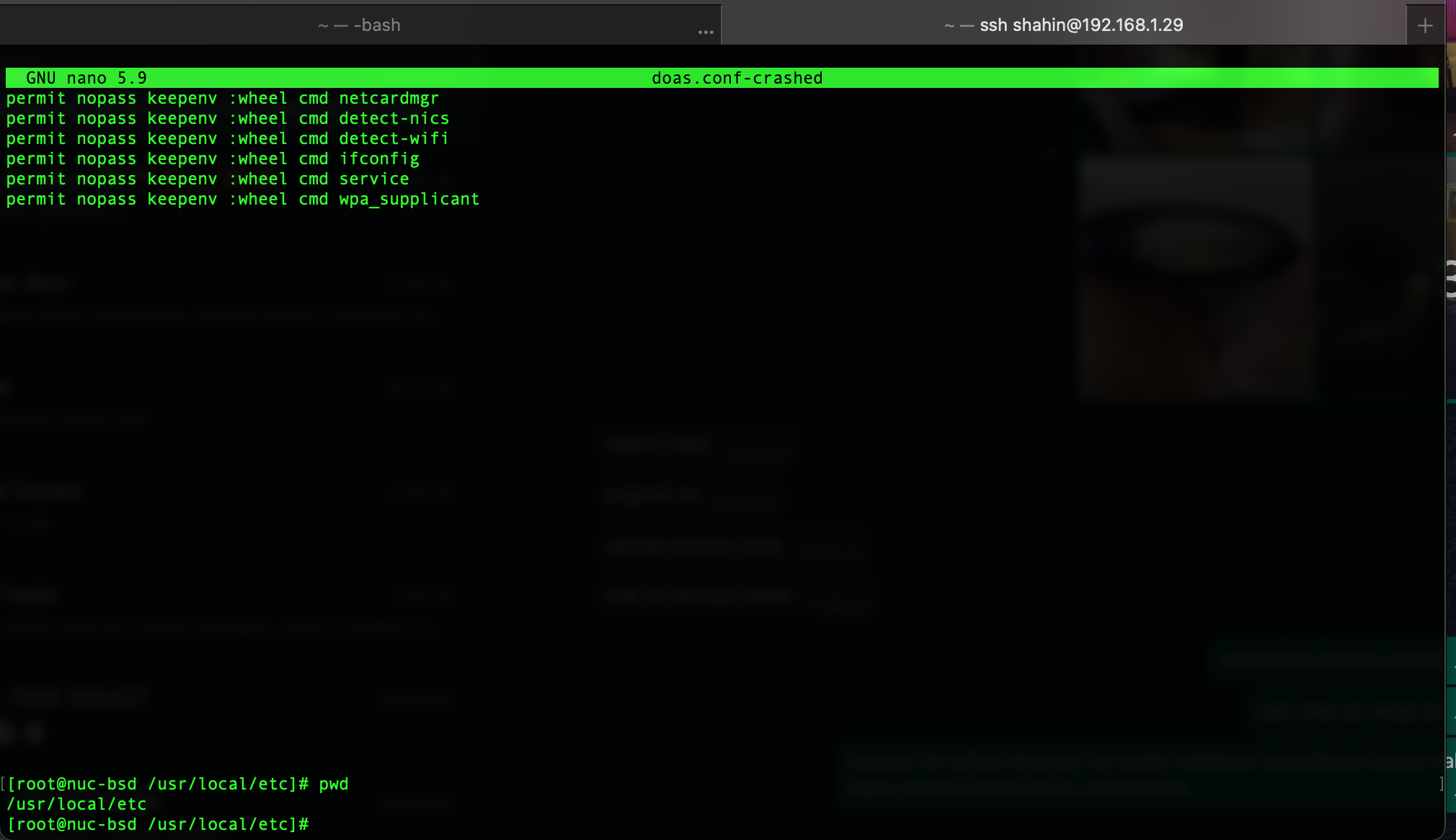Click the word service in the fifth line

coord(374,179)
